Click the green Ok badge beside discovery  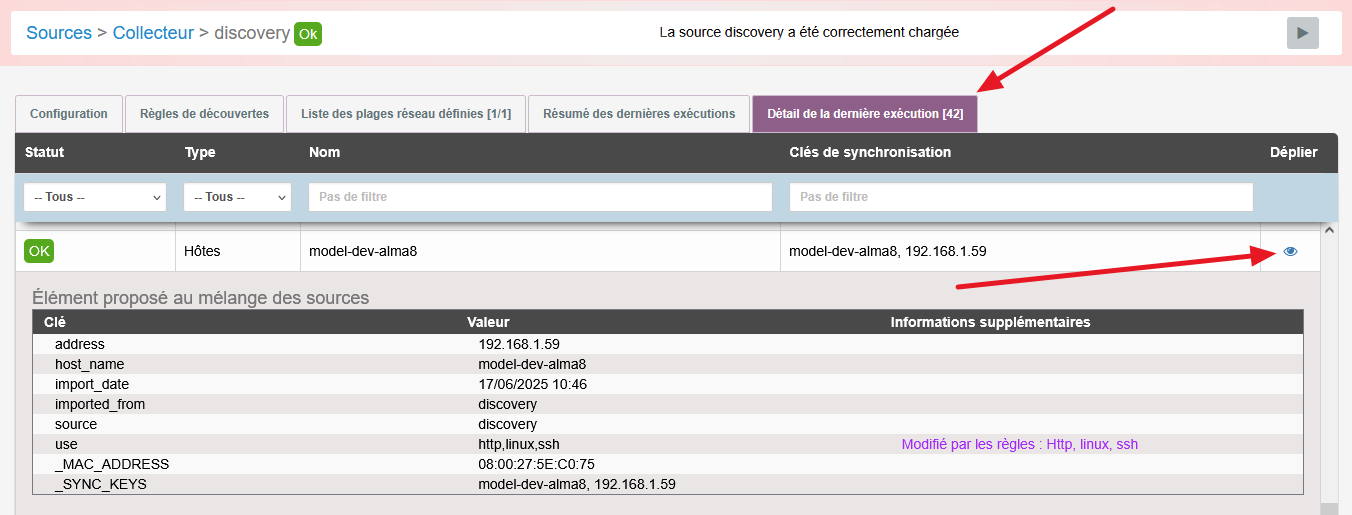(308, 34)
